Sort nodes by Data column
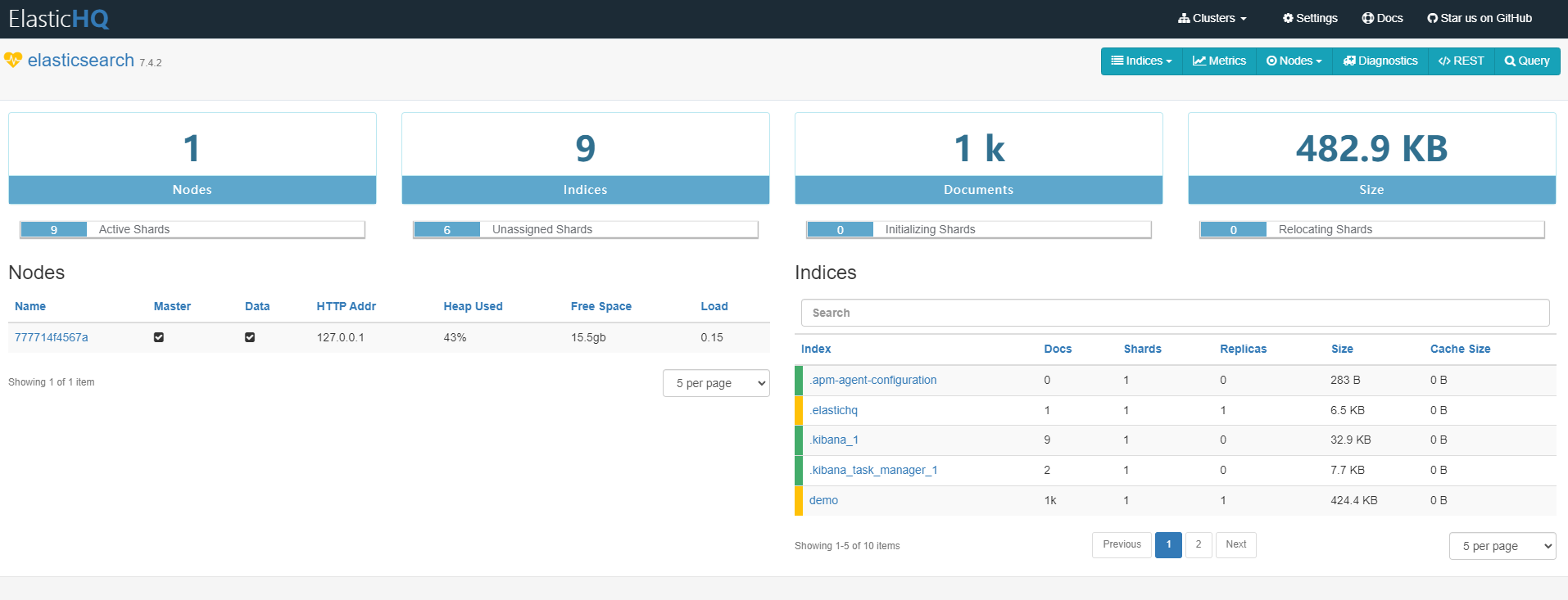 coord(257,306)
